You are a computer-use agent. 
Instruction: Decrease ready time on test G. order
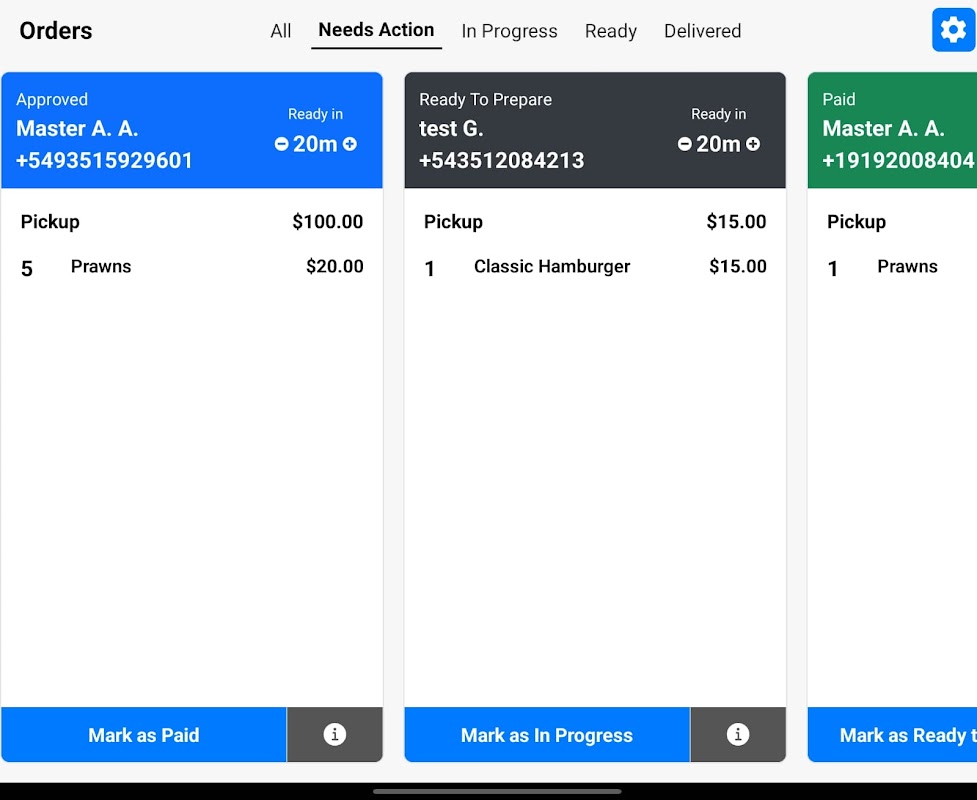pos(685,145)
